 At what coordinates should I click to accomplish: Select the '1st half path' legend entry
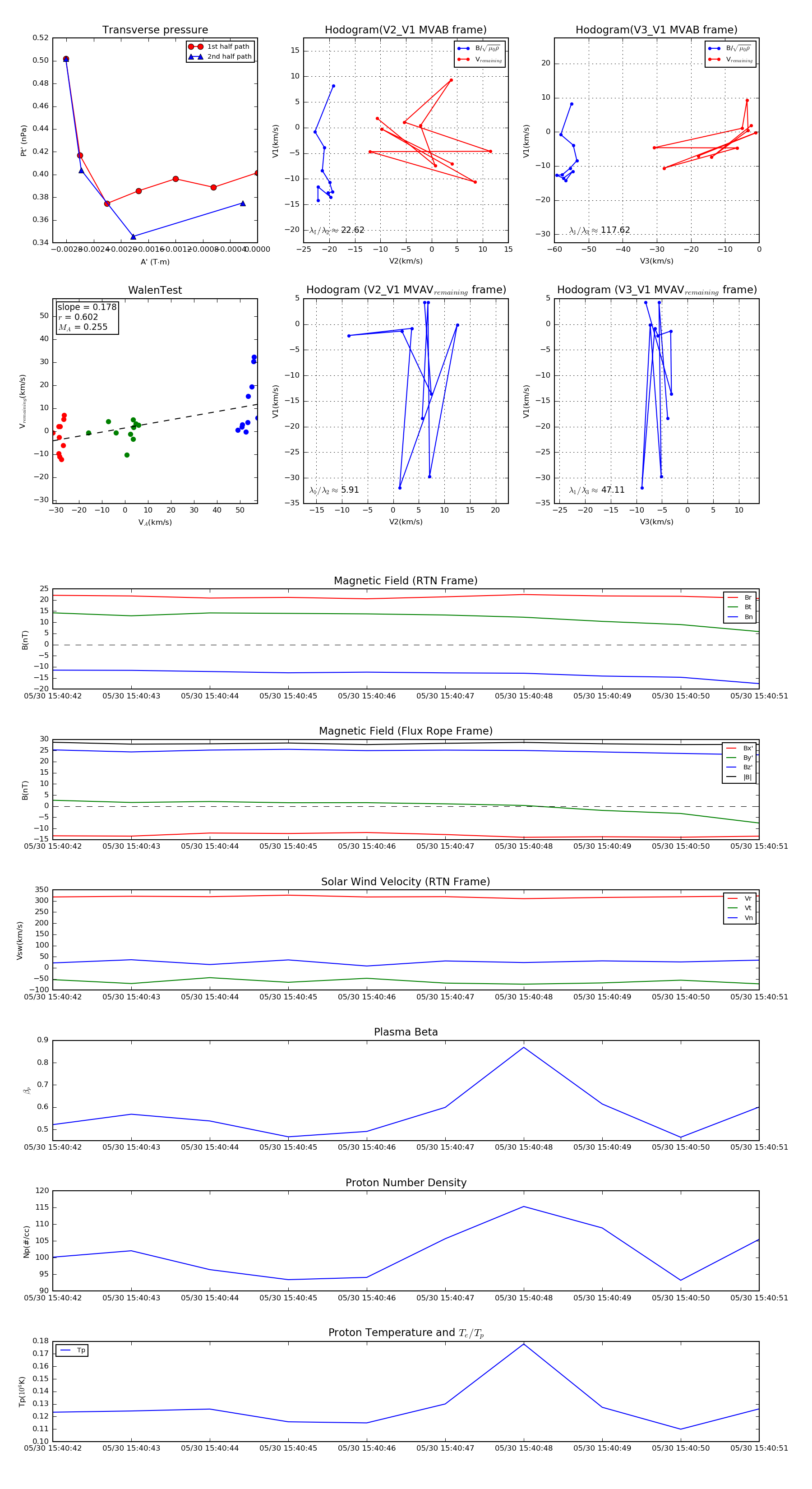click(220, 47)
